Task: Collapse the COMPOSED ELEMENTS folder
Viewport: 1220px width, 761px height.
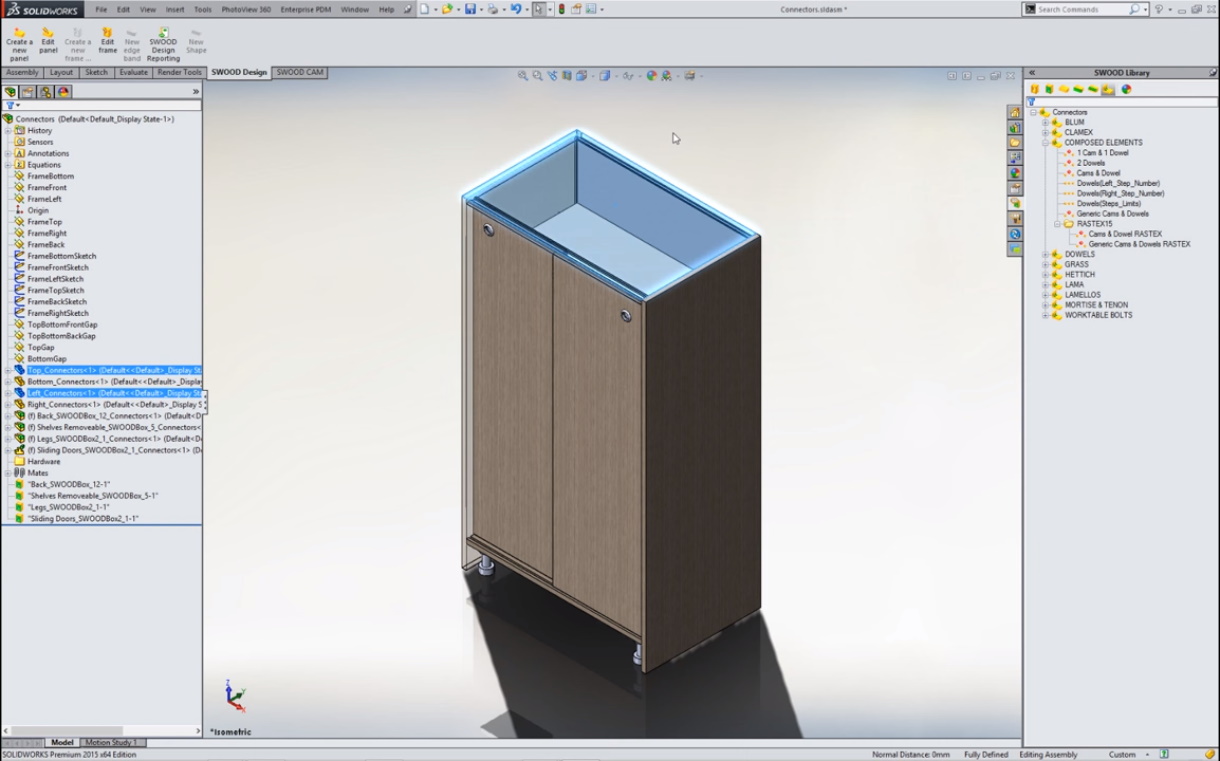Action: (x=1046, y=143)
